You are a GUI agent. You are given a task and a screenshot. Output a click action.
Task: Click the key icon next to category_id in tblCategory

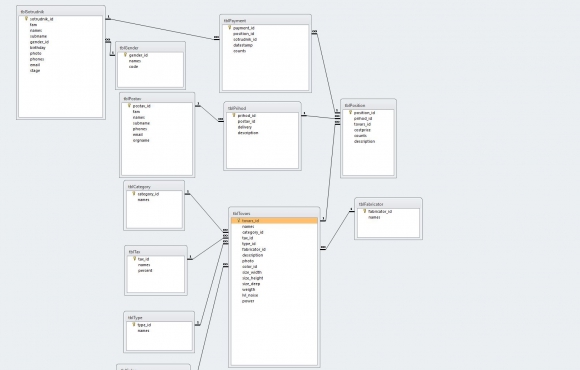point(134,194)
